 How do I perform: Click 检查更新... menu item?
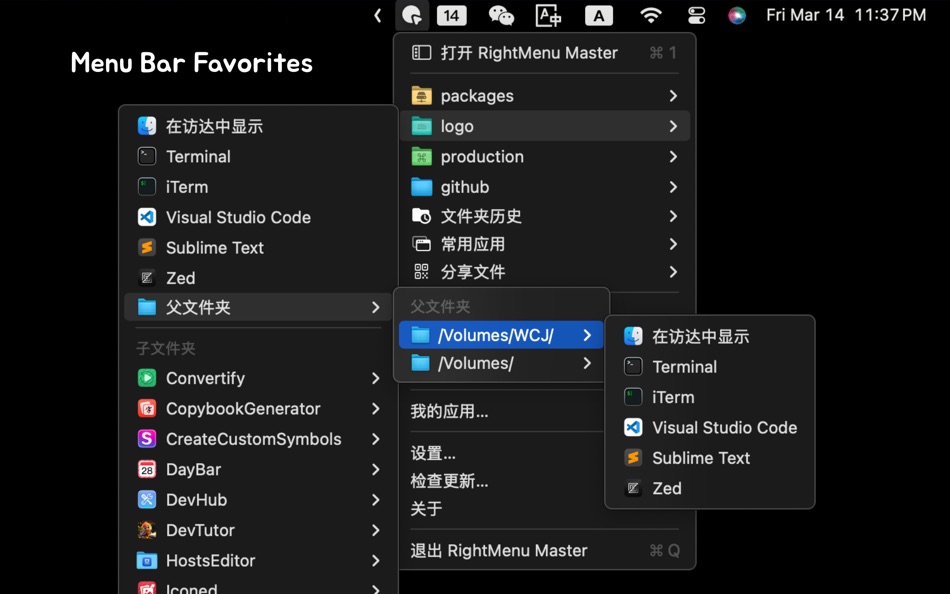tap(449, 481)
